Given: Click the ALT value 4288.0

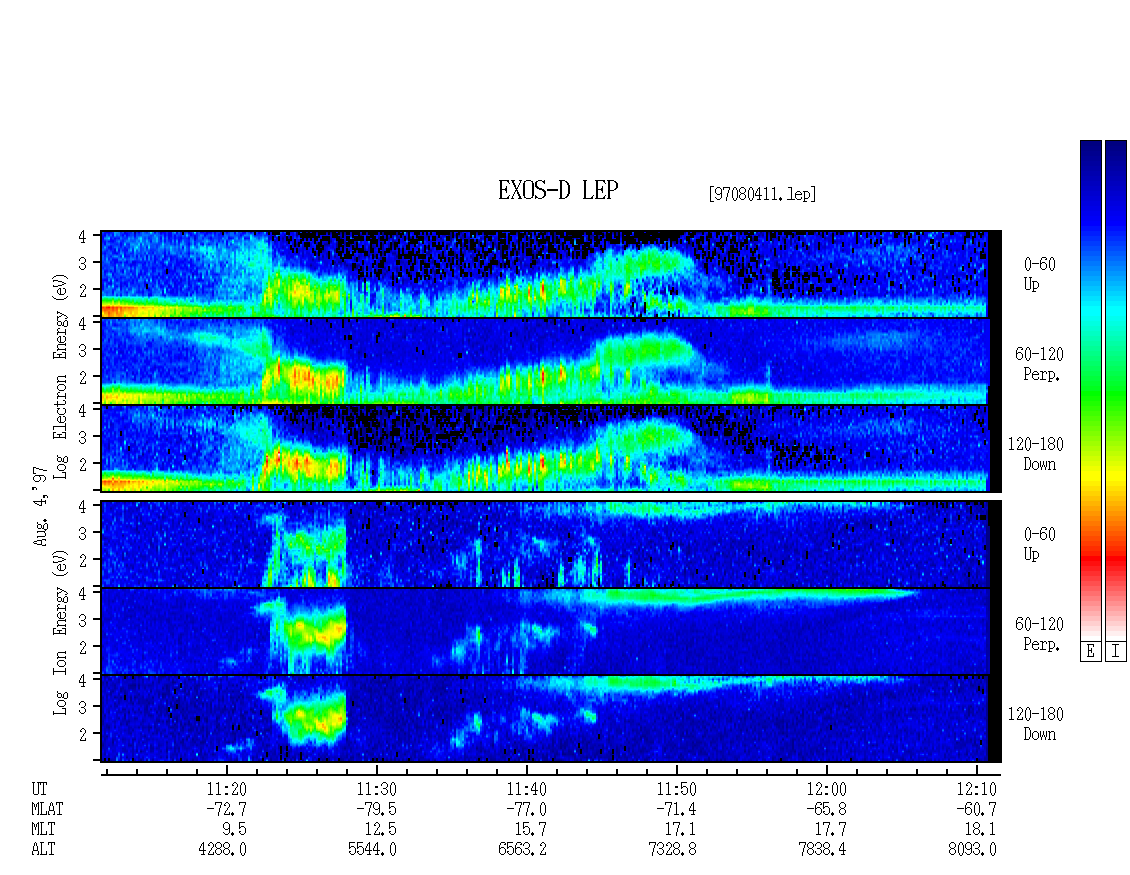Looking at the screenshot, I should 223,850.
